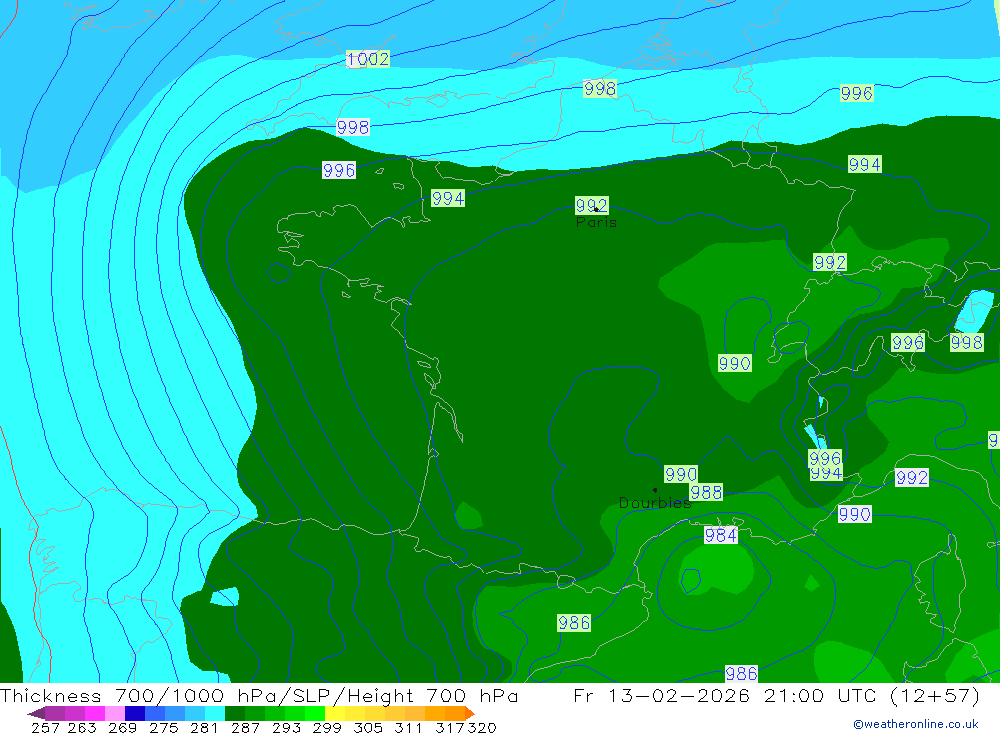Pick the bright lime green legend swatch

pyautogui.click(x=315, y=713)
